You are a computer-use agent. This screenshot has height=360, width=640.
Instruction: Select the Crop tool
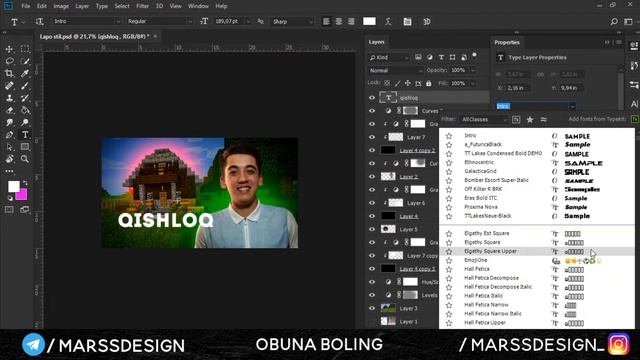click(9, 73)
